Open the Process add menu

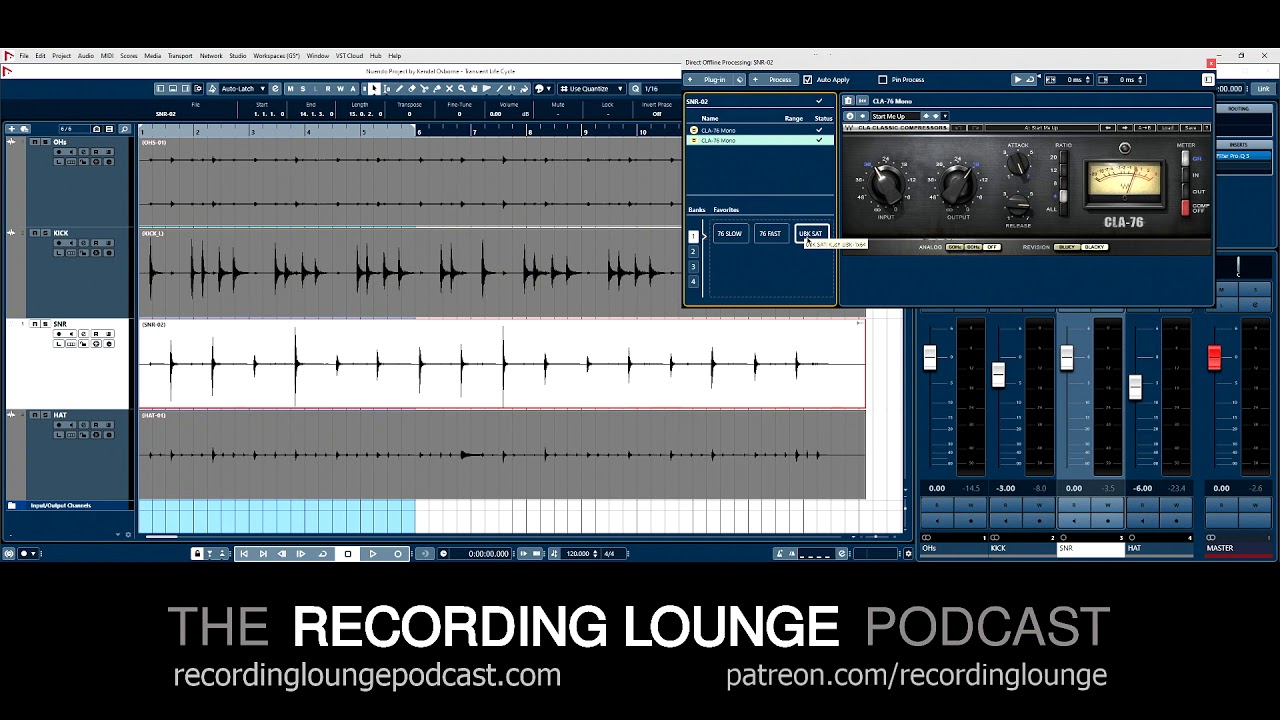(x=775, y=80)
